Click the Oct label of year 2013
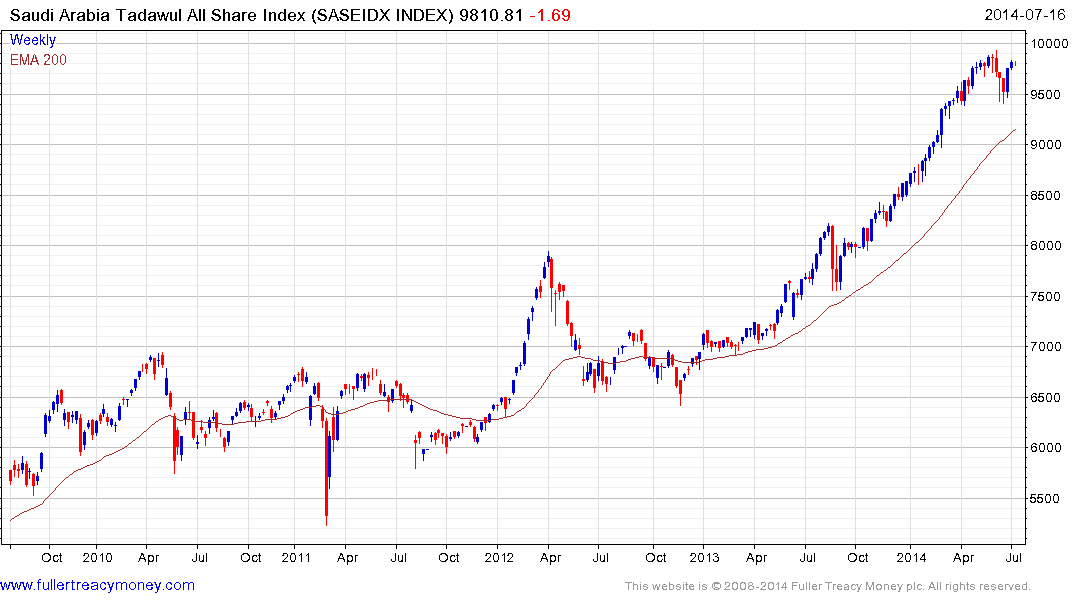Viewport: 1075px width, 600px height. pos(858,557)
